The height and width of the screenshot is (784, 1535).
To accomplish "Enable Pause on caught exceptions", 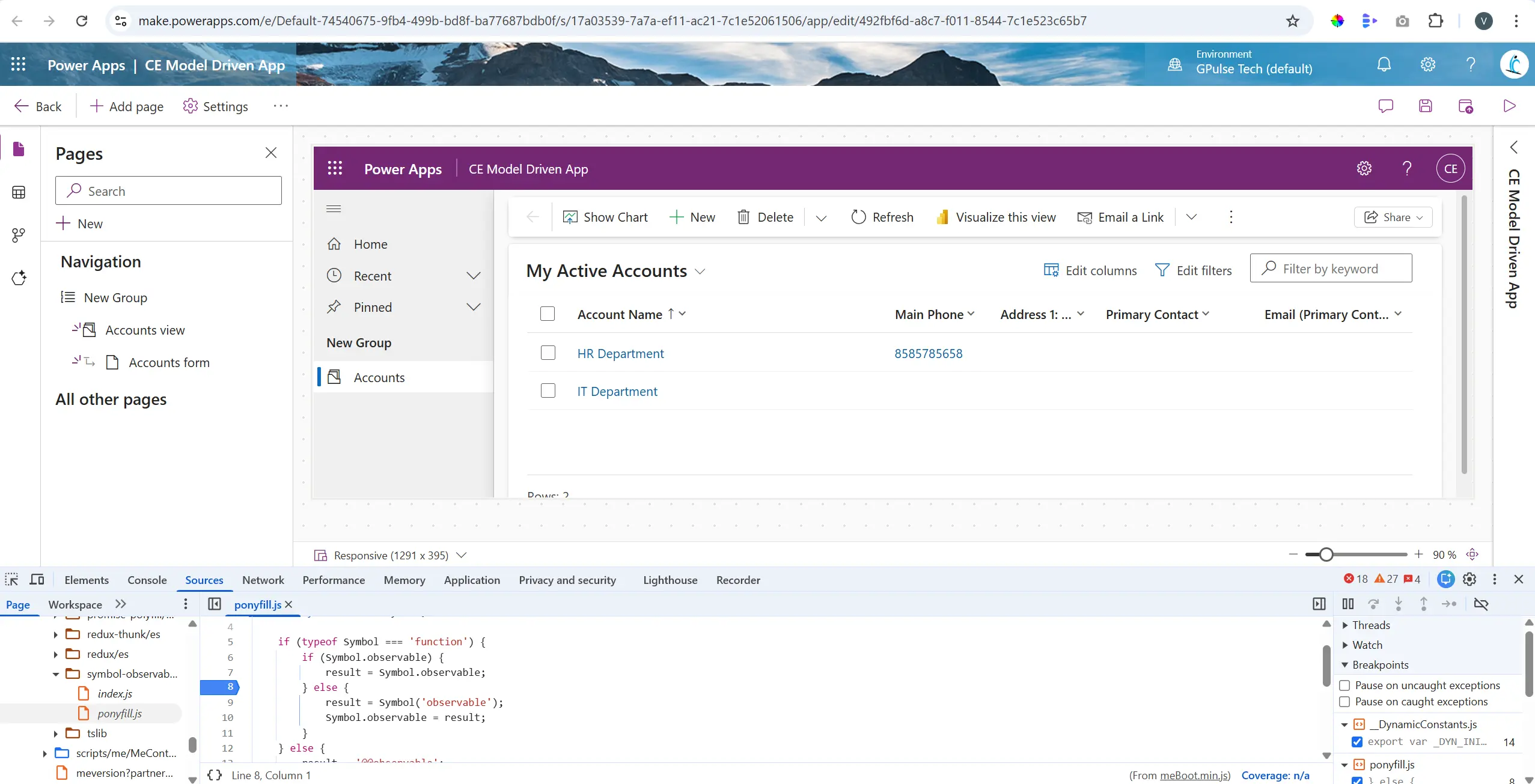I will pos(1345,702).
